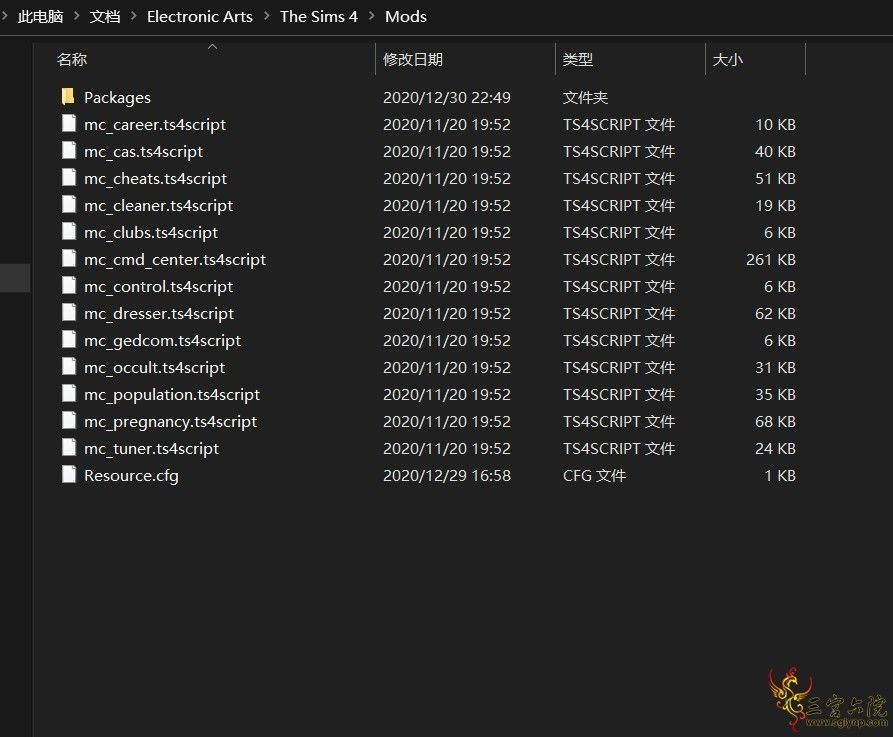Select mc_cheats.ts4script file name

click(x=155, y=178)
